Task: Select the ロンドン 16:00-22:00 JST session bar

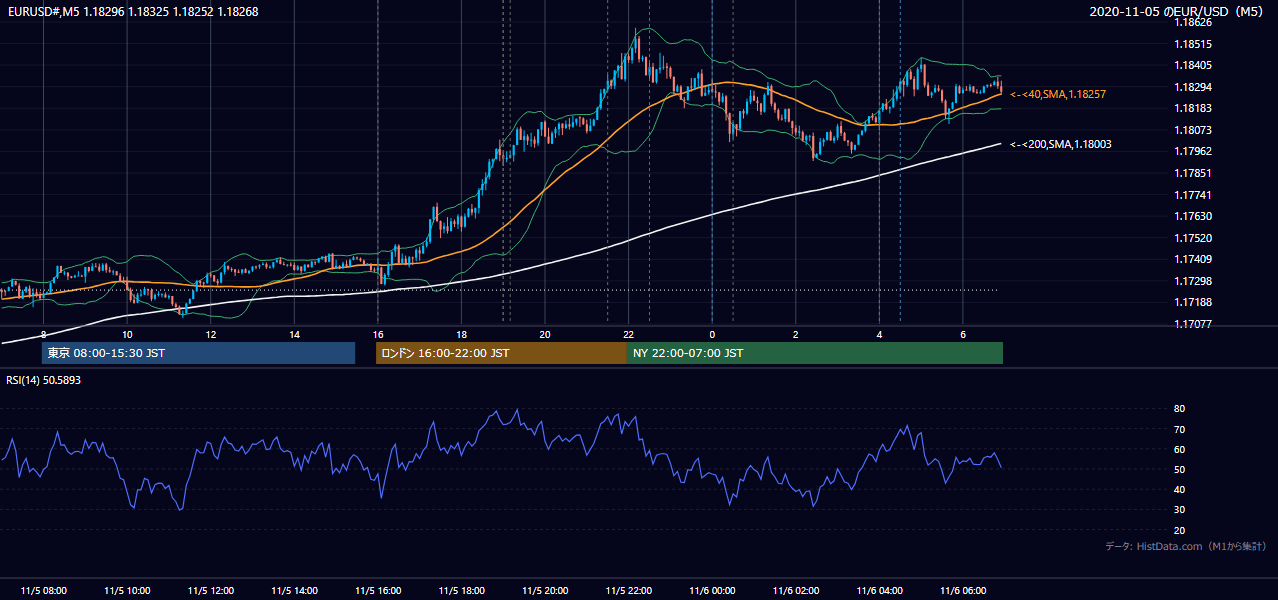Action: click(x=501, y=353)
